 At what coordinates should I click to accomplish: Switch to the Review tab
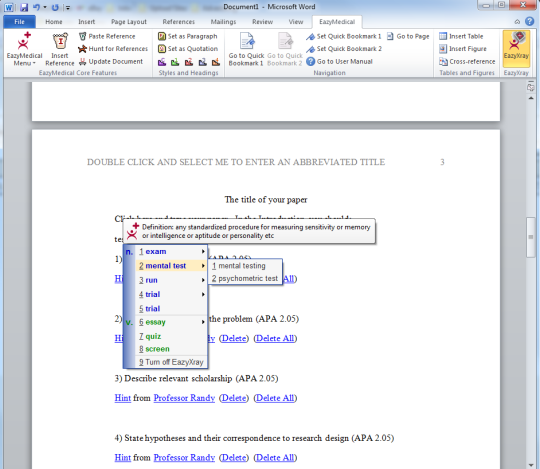[x=262, y=22]
